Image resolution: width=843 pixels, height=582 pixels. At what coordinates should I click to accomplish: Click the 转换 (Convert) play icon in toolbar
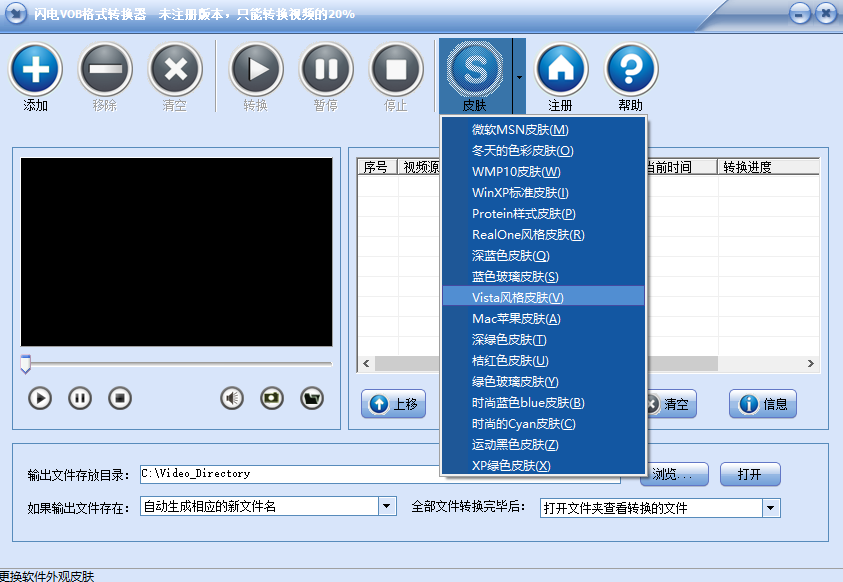(256, 69)
